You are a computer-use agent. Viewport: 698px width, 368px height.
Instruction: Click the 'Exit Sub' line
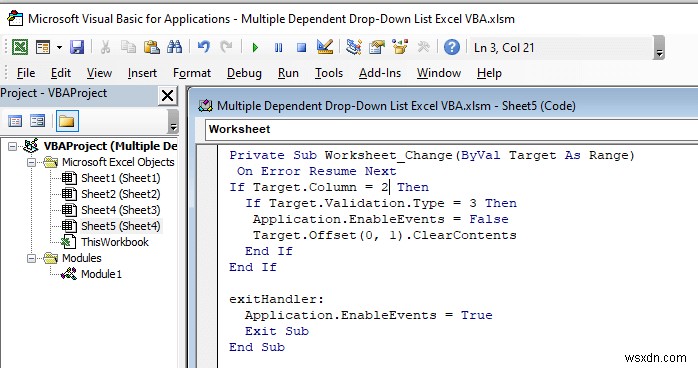tap(276, 331)
